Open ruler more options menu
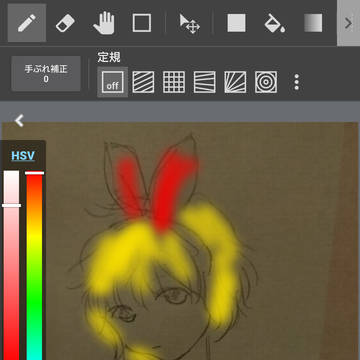Screen dimensions: 360x360 tap(296, 82)
